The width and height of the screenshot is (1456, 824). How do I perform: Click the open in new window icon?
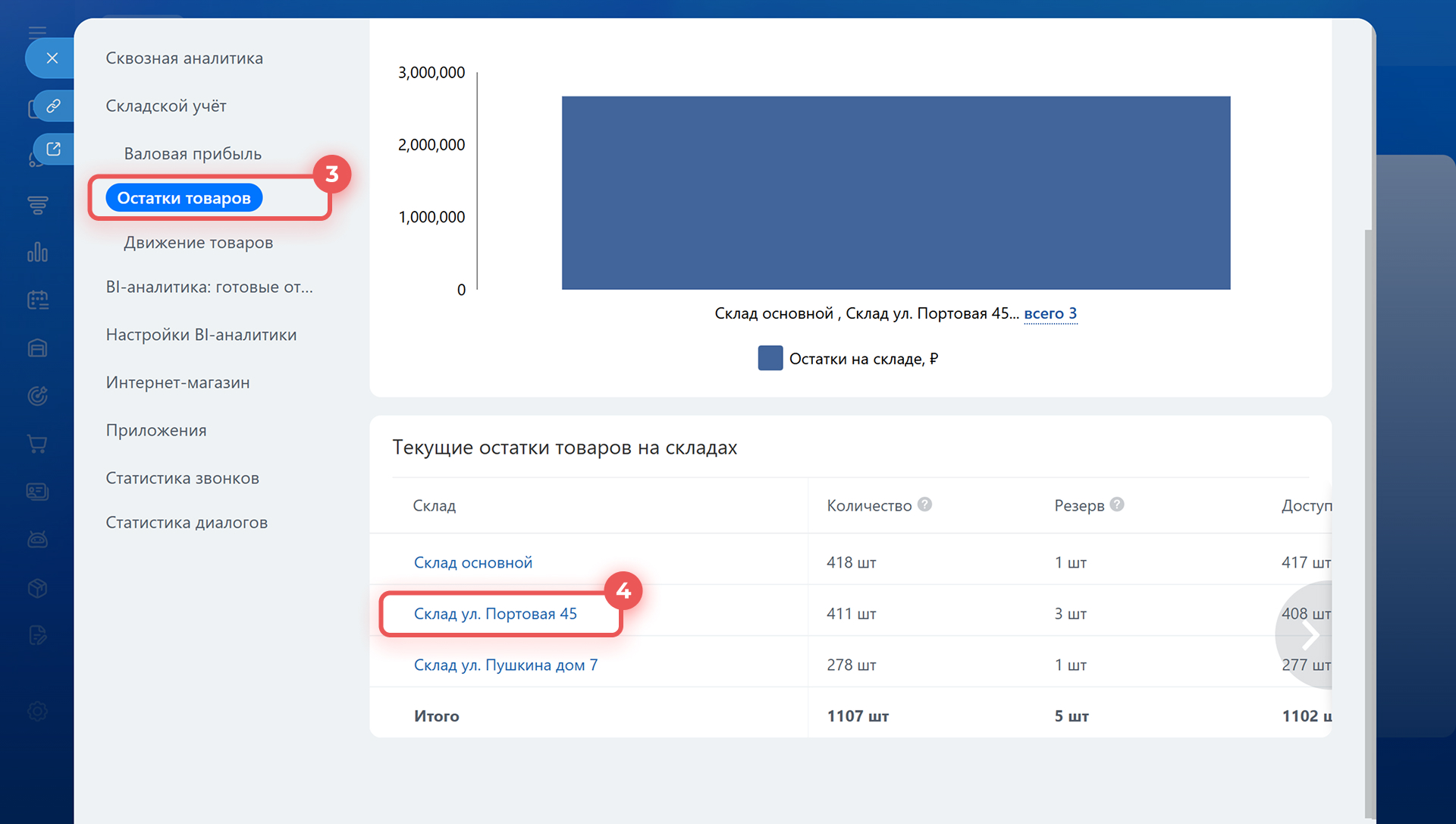(53, 149)
